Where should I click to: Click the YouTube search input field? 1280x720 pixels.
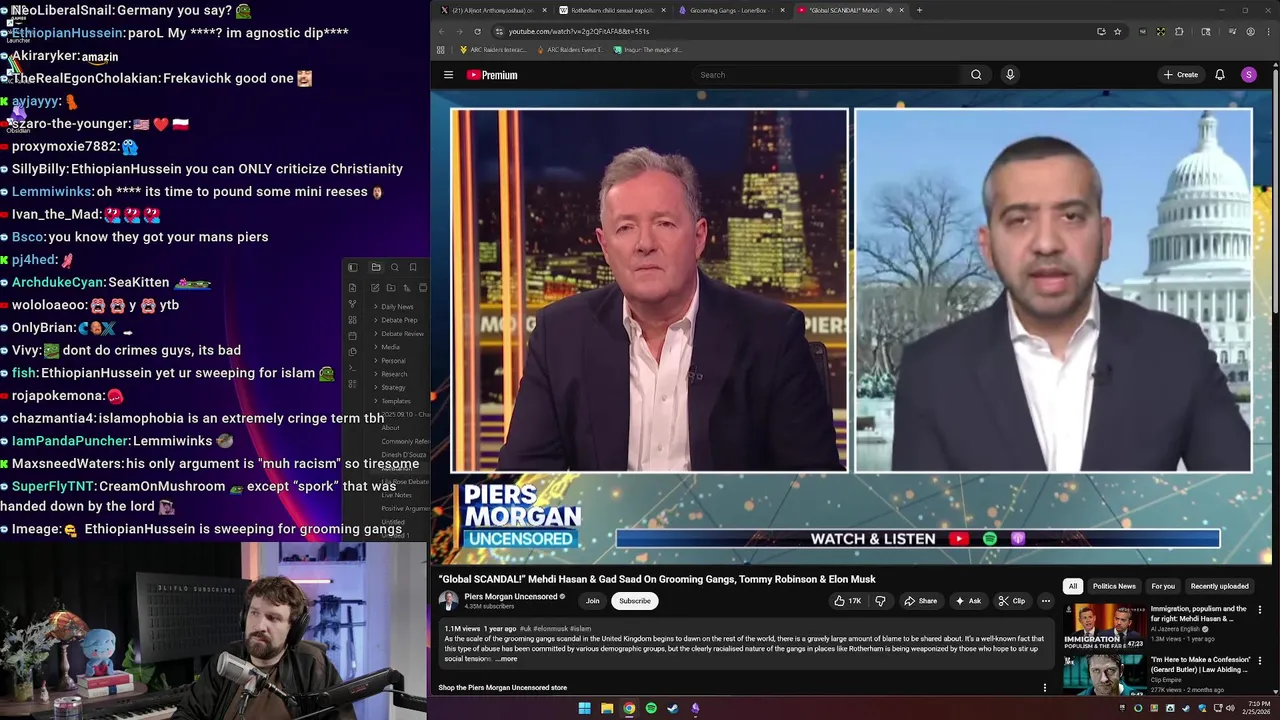826,75
